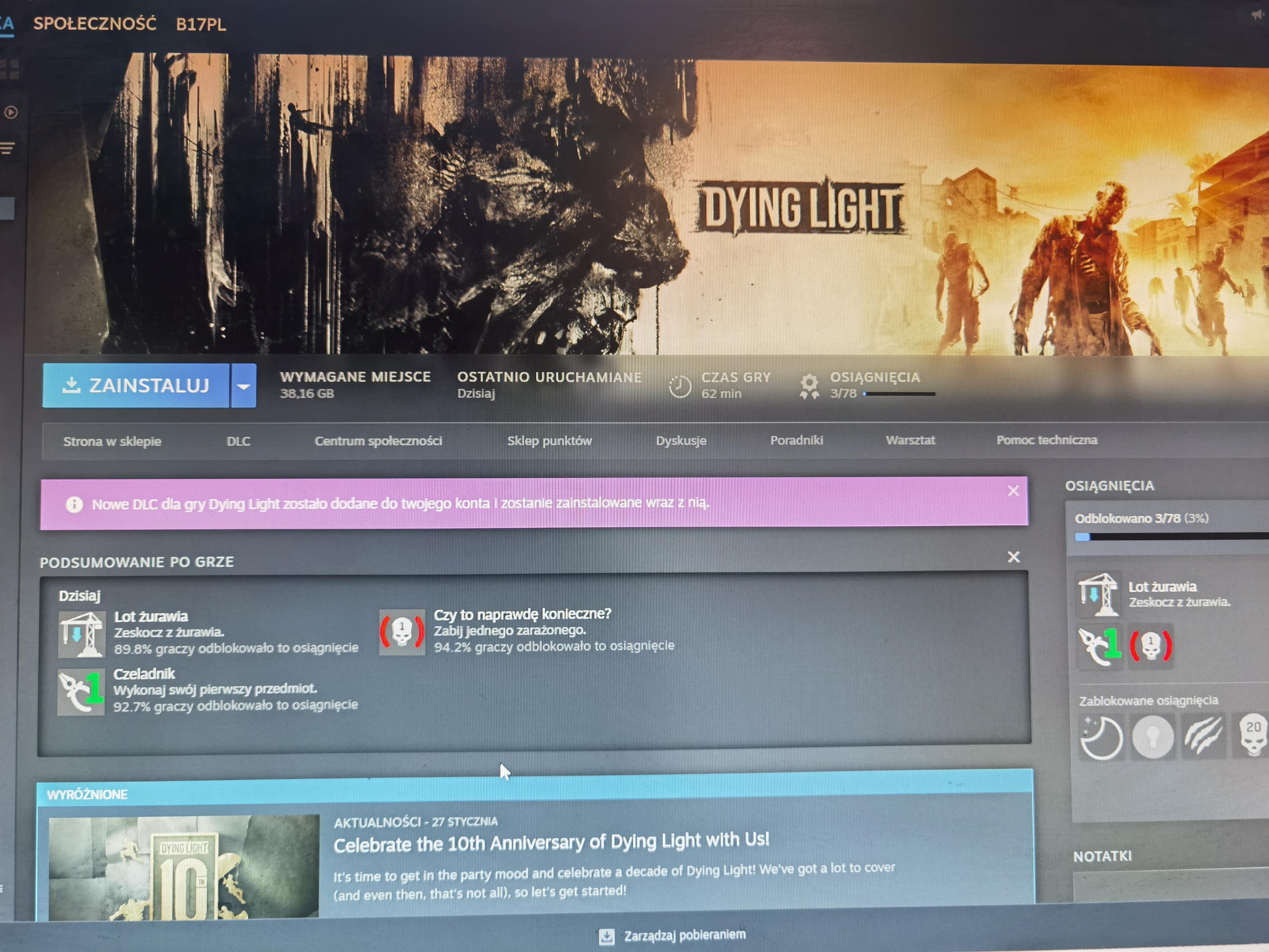1269x952 pixels.
Task: Click the unlocked red skull icon in sidebar
Action: [x=1151, y=646]
